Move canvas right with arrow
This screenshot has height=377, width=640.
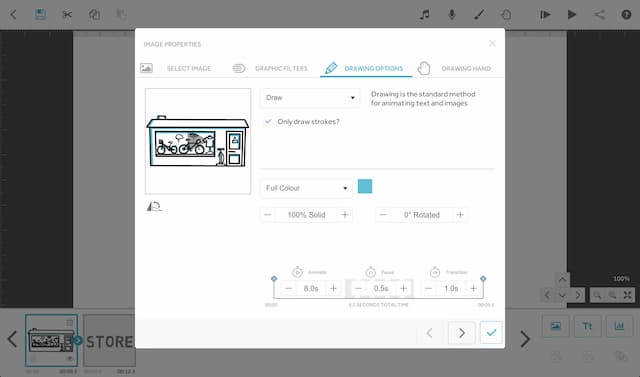(x=578, y=295)
